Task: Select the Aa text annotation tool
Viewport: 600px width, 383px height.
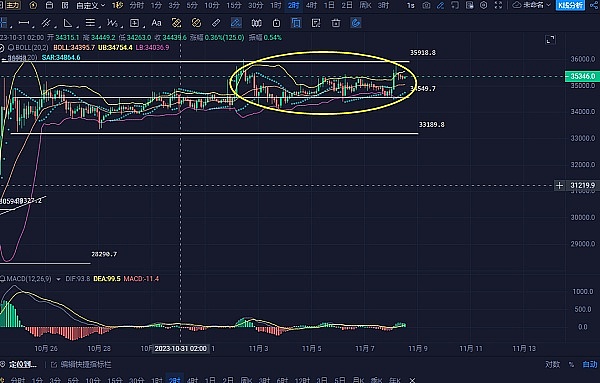Action: 156,23
